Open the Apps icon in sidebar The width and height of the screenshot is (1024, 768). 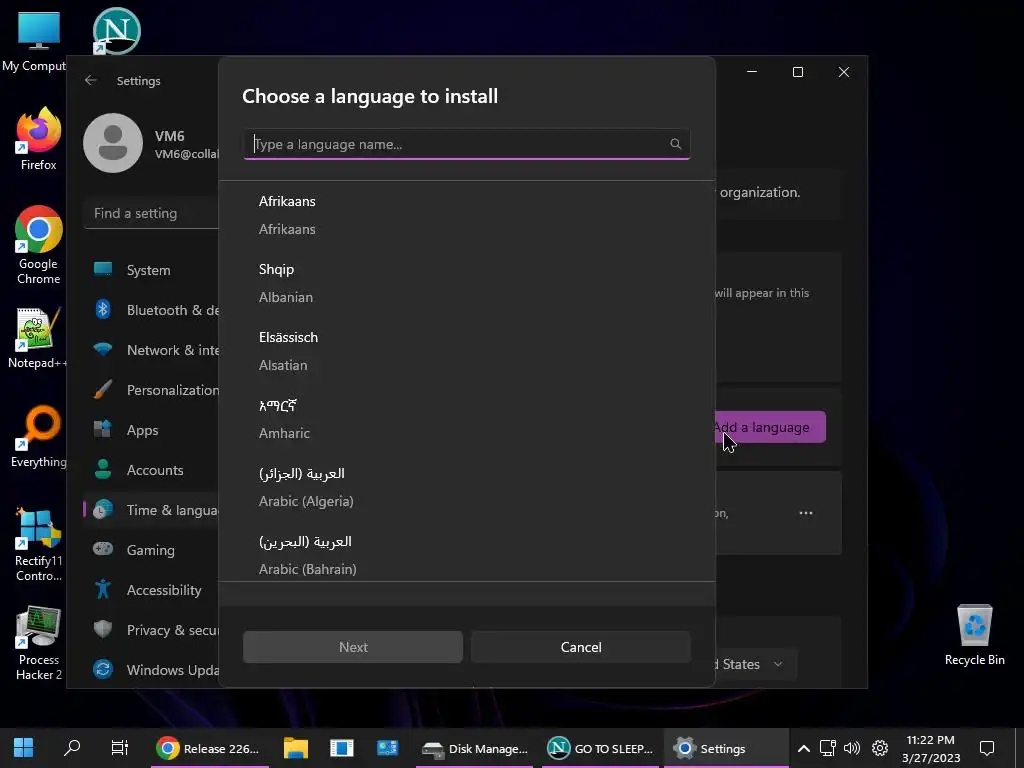(x=103, y=429)
